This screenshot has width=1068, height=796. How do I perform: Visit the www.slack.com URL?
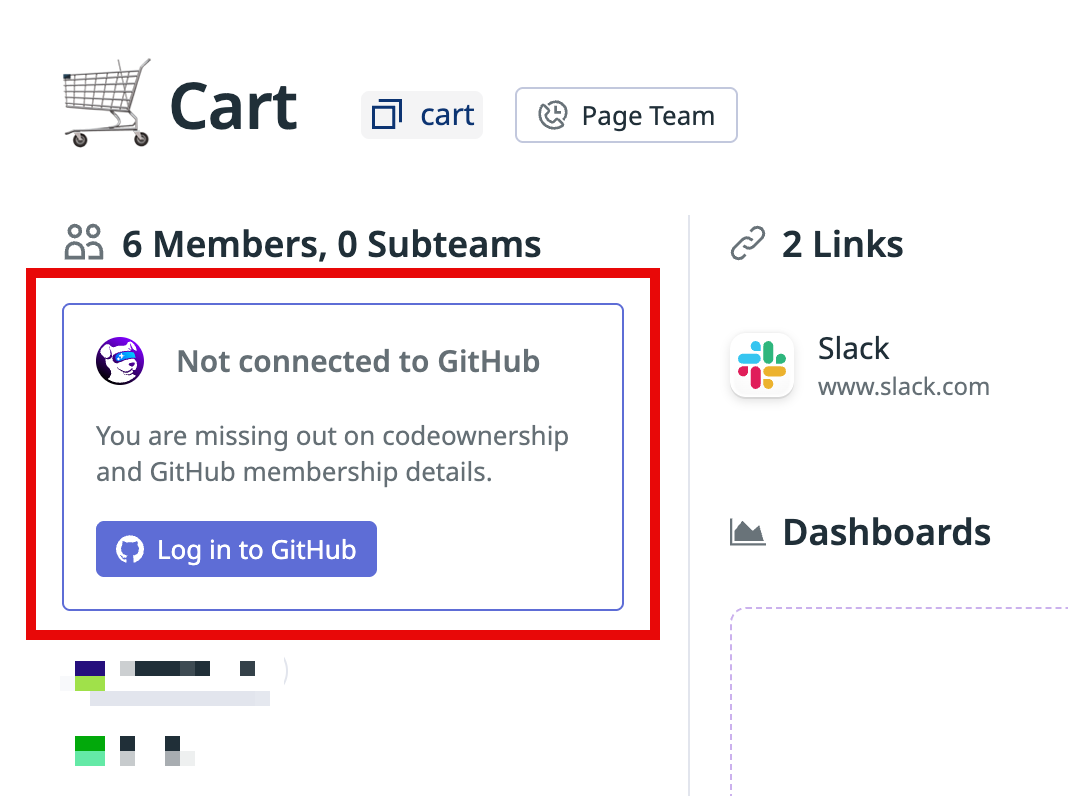(x=903, y=386)
